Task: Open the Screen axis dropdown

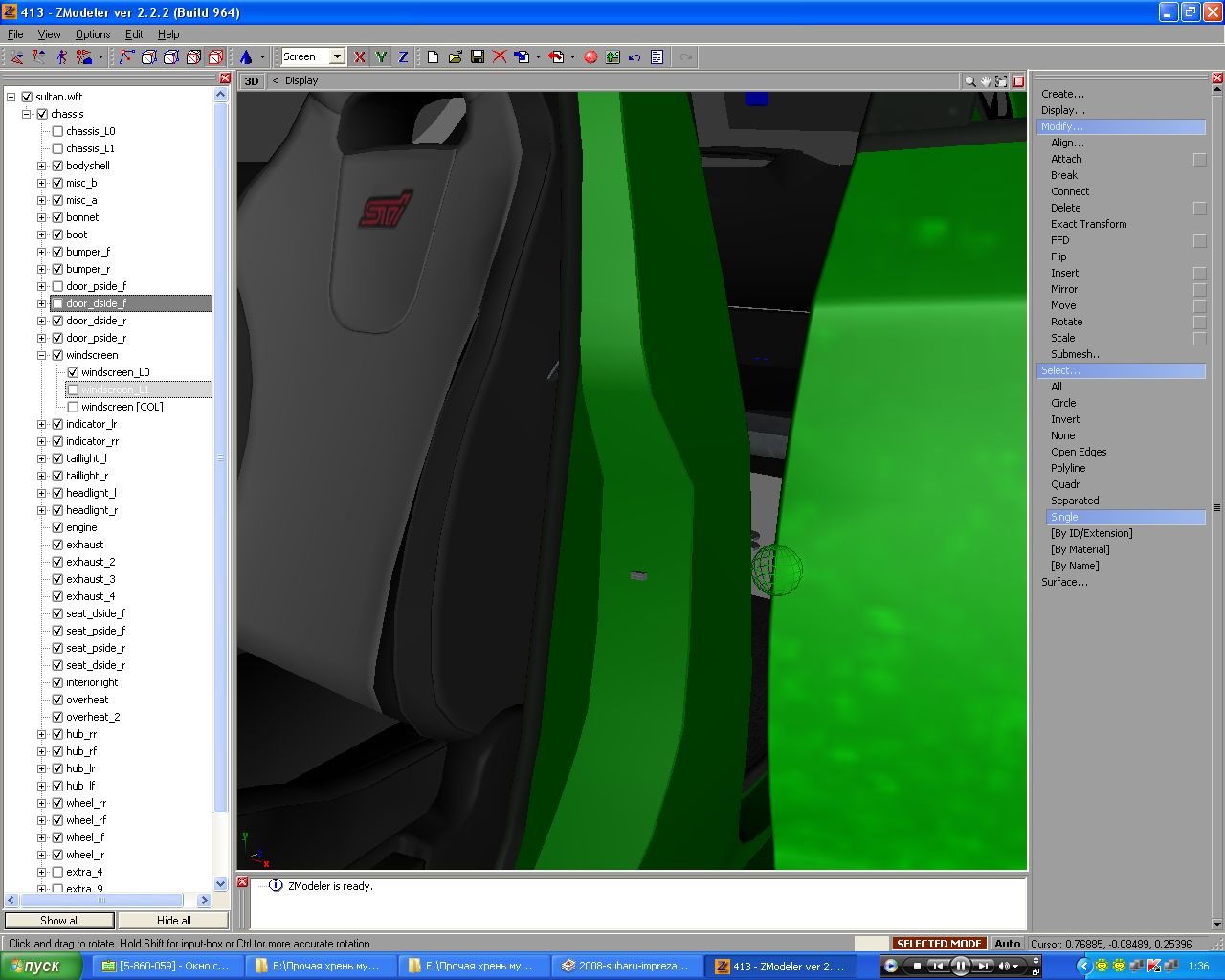Action: pos(337,57)
